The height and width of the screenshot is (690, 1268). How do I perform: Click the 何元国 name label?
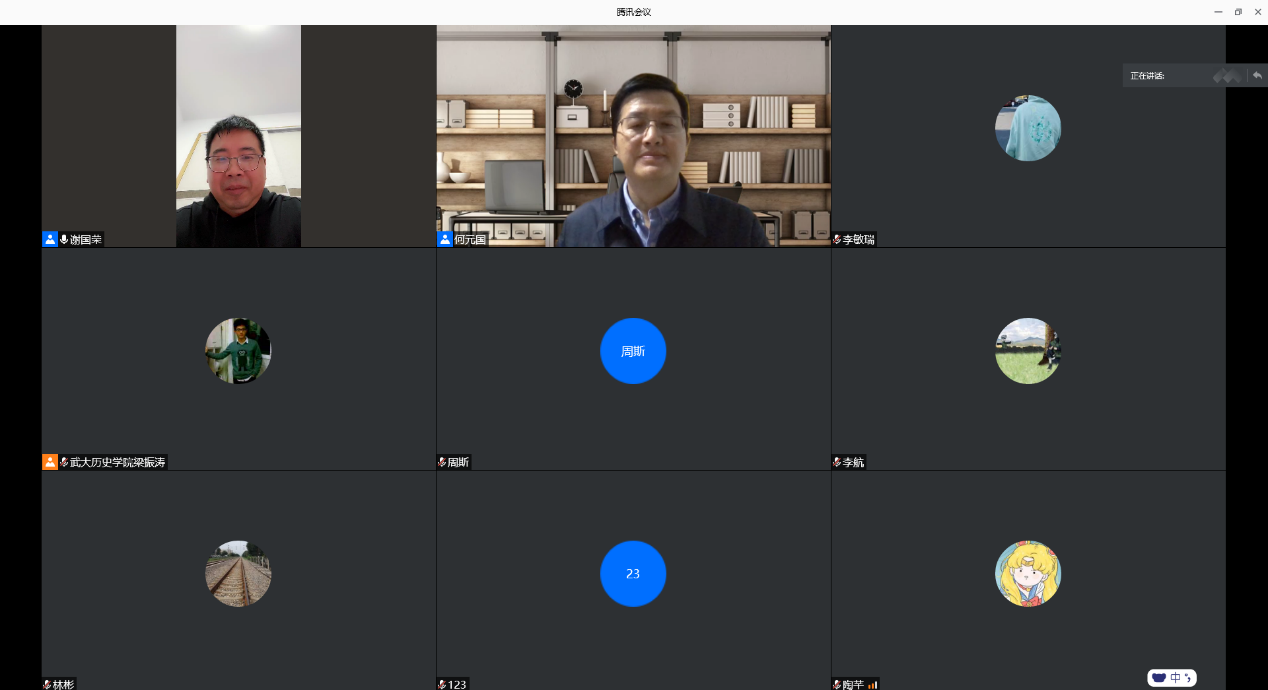[470, 240]
